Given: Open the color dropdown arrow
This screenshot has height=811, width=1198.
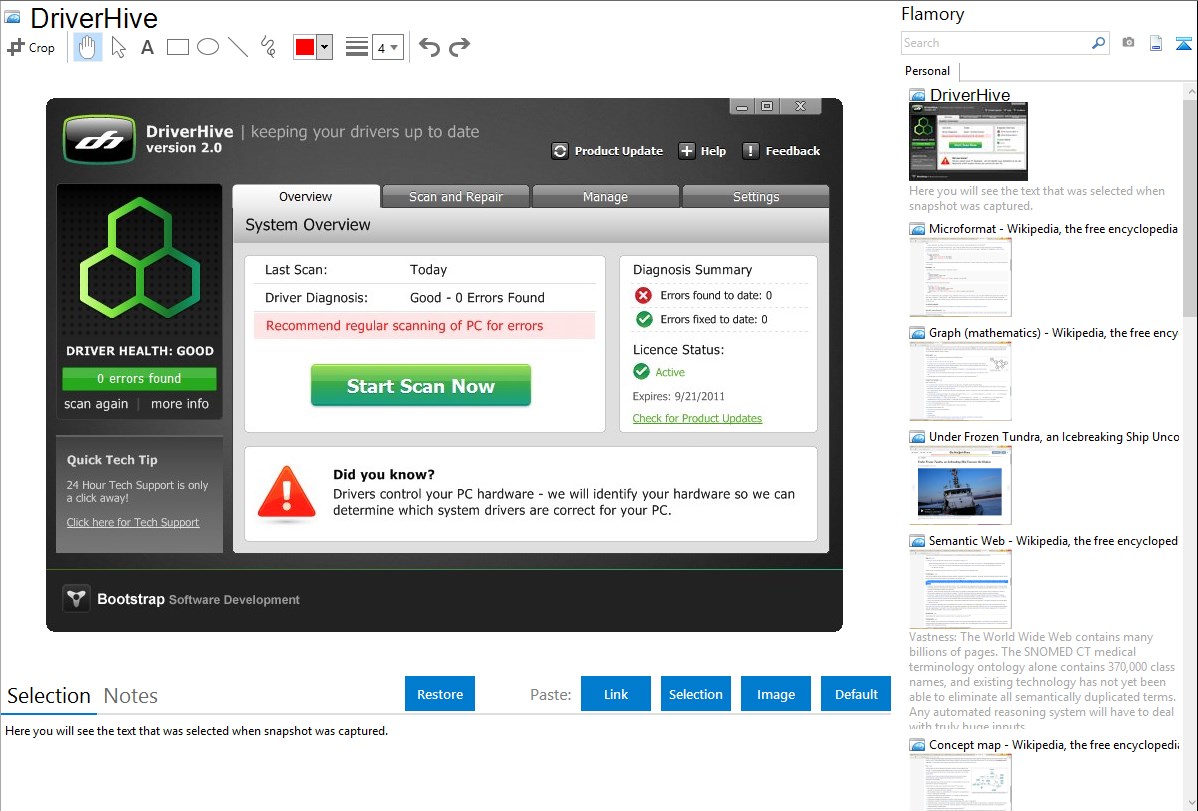Looking at the screenshot, I should [x=325, y=47].
